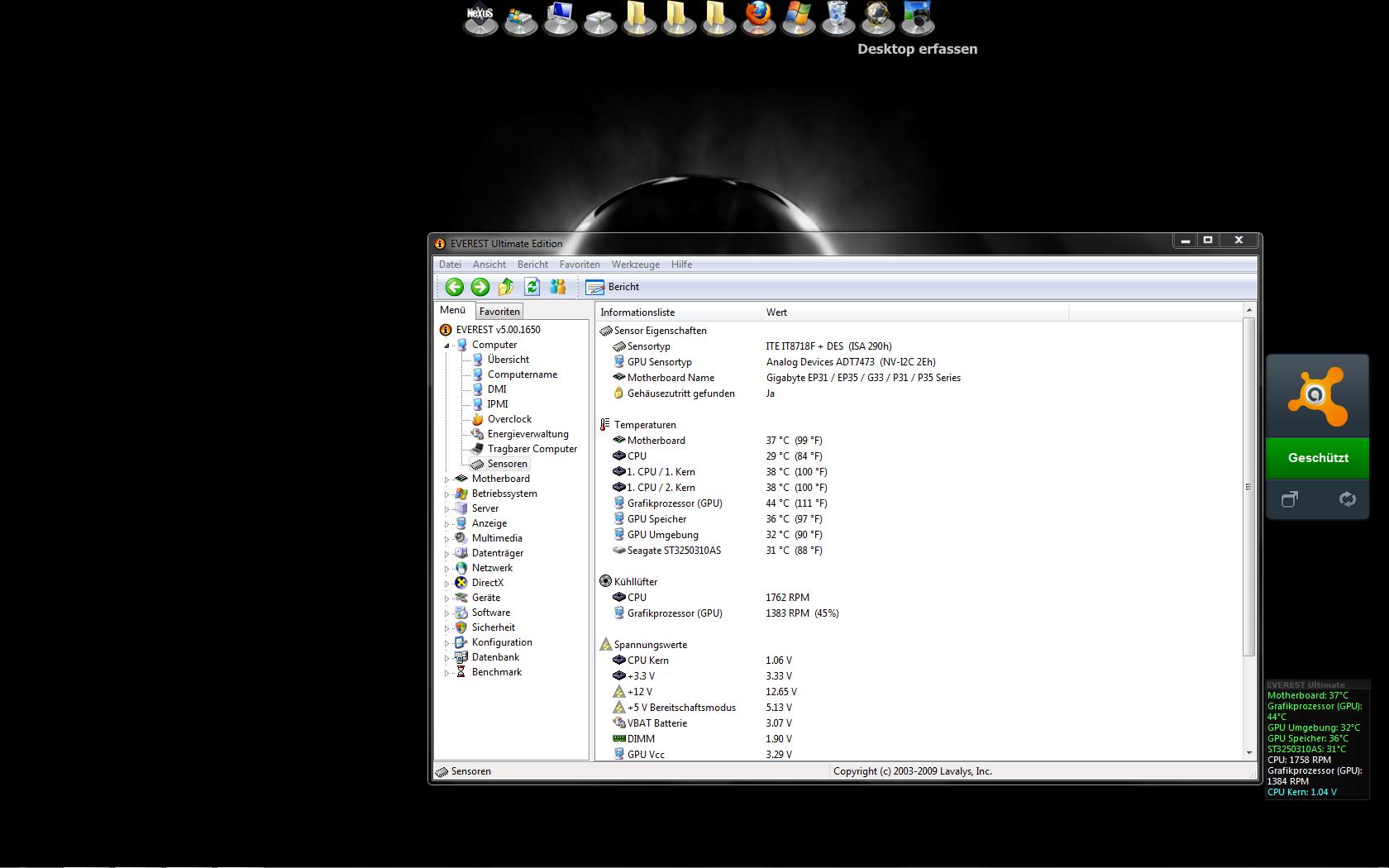Click the value 12.65 V
The image size is (1389, 868).
781,692
